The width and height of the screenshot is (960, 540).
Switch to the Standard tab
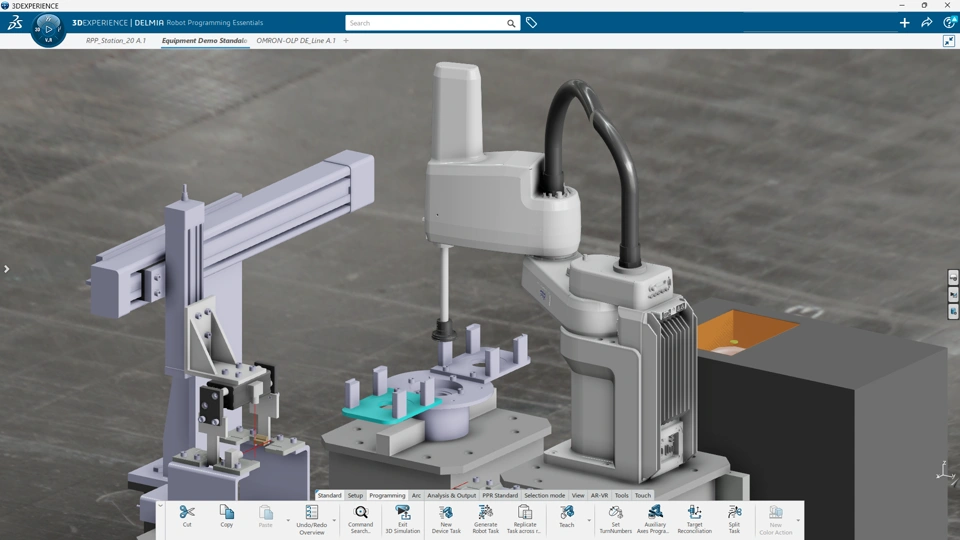pos(329,495)
